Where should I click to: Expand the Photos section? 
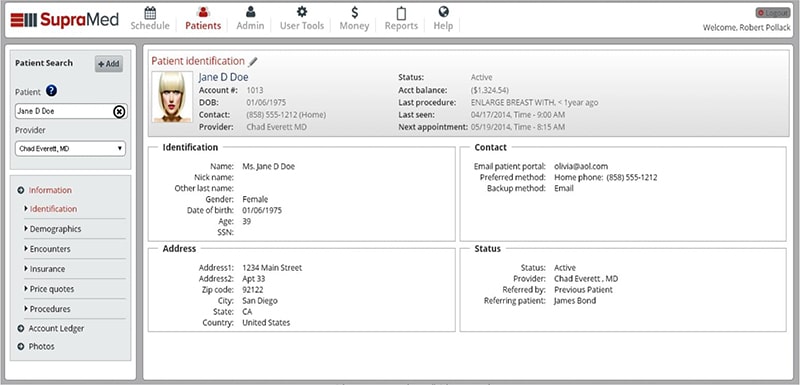[20, 346]
